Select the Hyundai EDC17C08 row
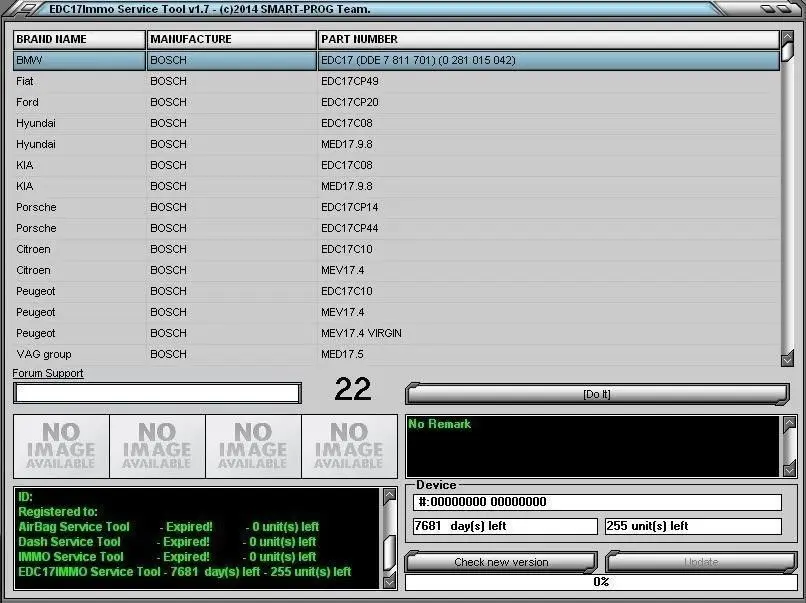This screenshot has height=603, width=806. click(396, 123)
